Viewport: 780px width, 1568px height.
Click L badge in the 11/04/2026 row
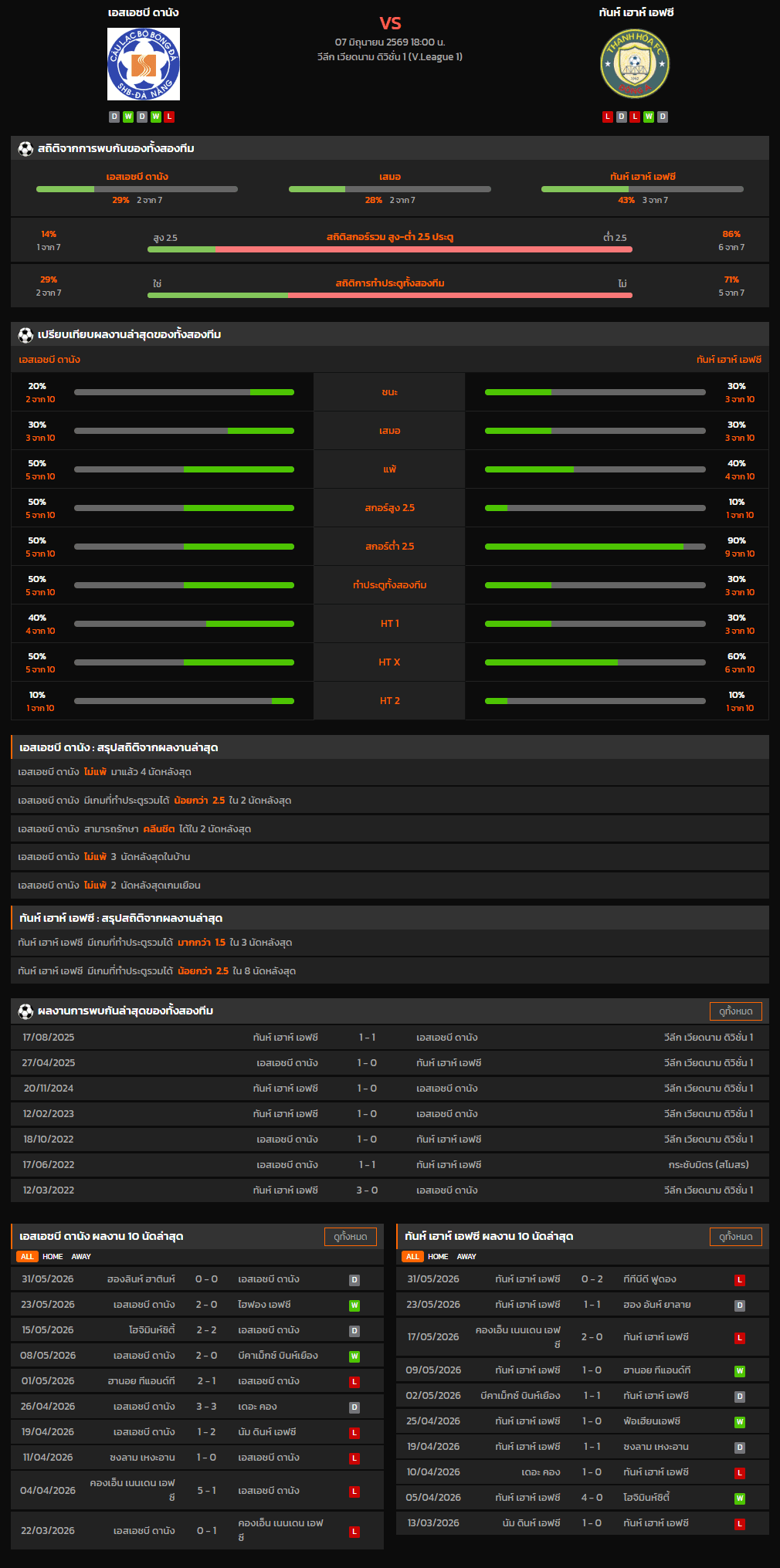click(354, 1458)
